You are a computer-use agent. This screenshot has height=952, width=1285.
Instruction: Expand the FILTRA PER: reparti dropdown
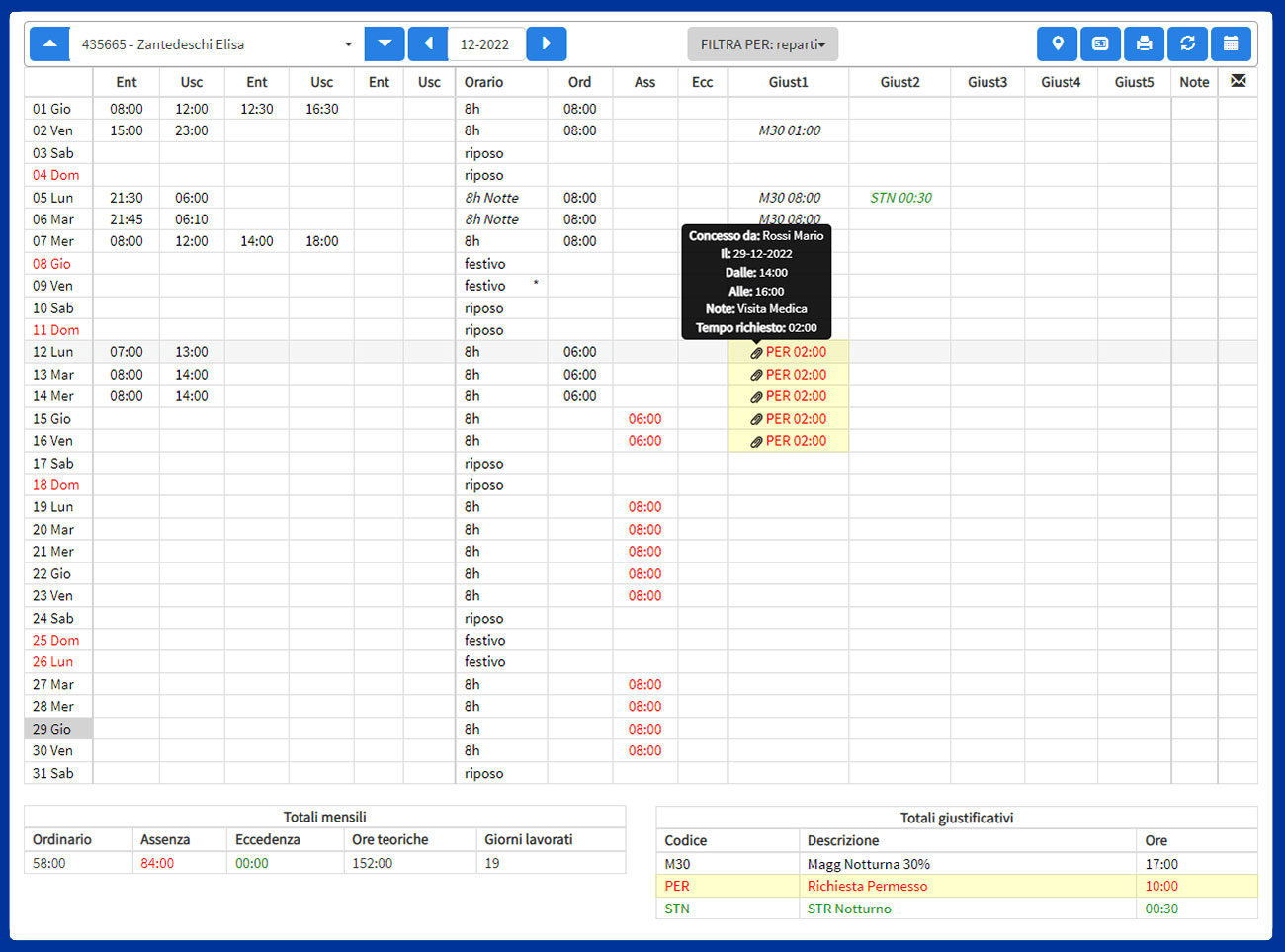point(762,44)
